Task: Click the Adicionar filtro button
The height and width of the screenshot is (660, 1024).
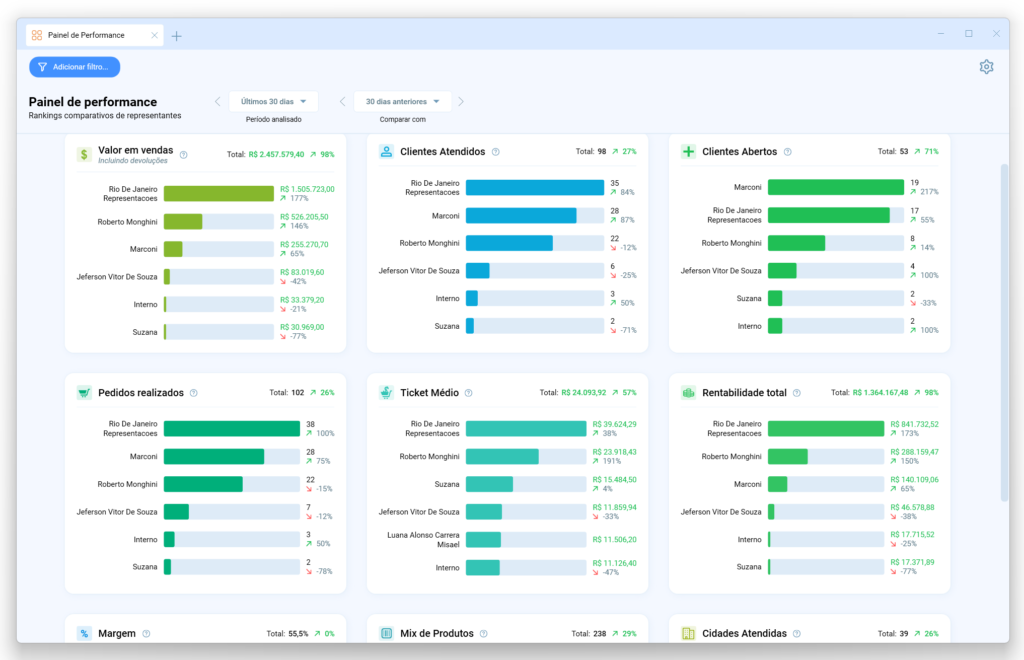Action: [74, 66]
